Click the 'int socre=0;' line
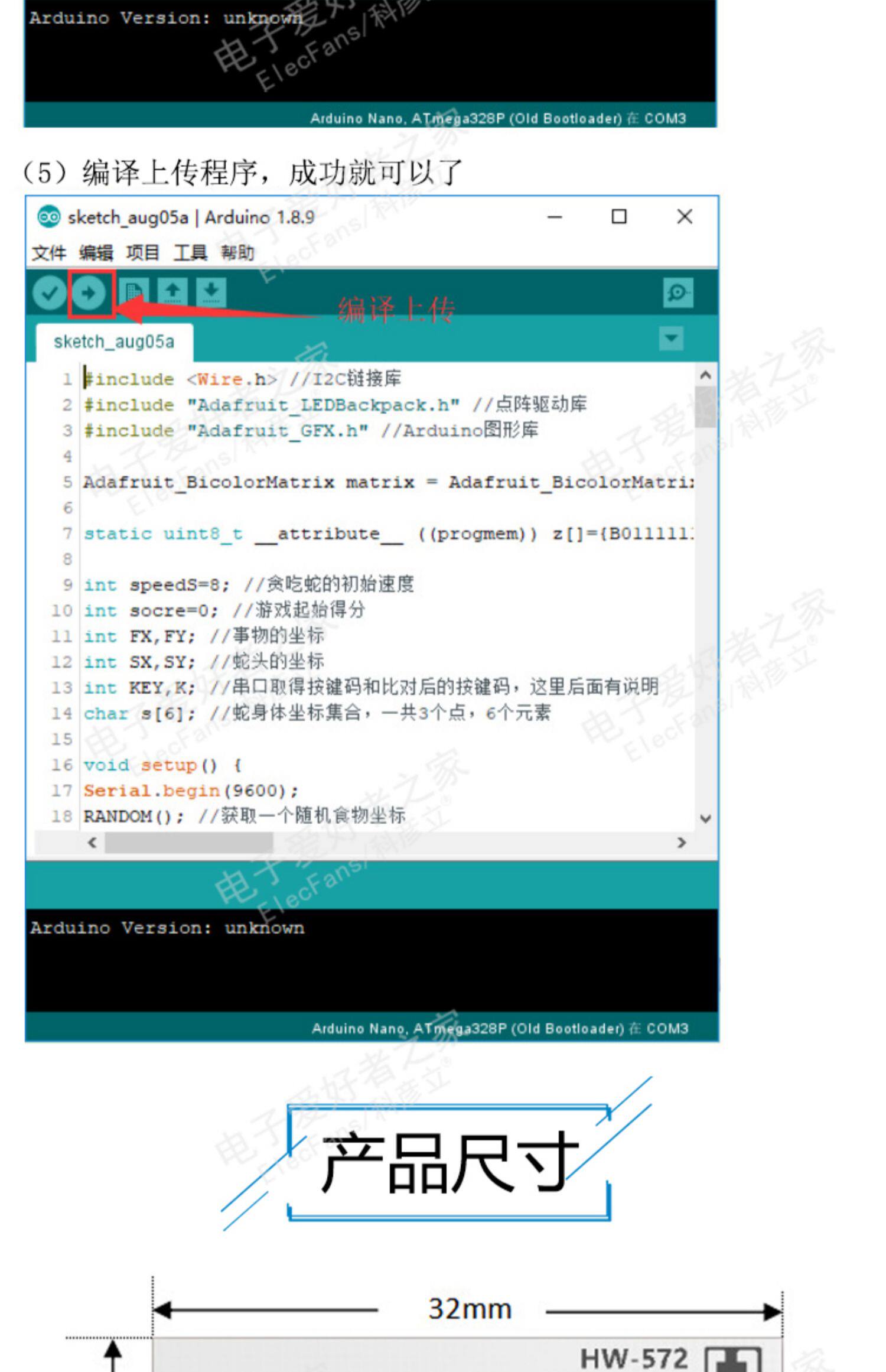The image size is (886, 1372). [224, 610]
